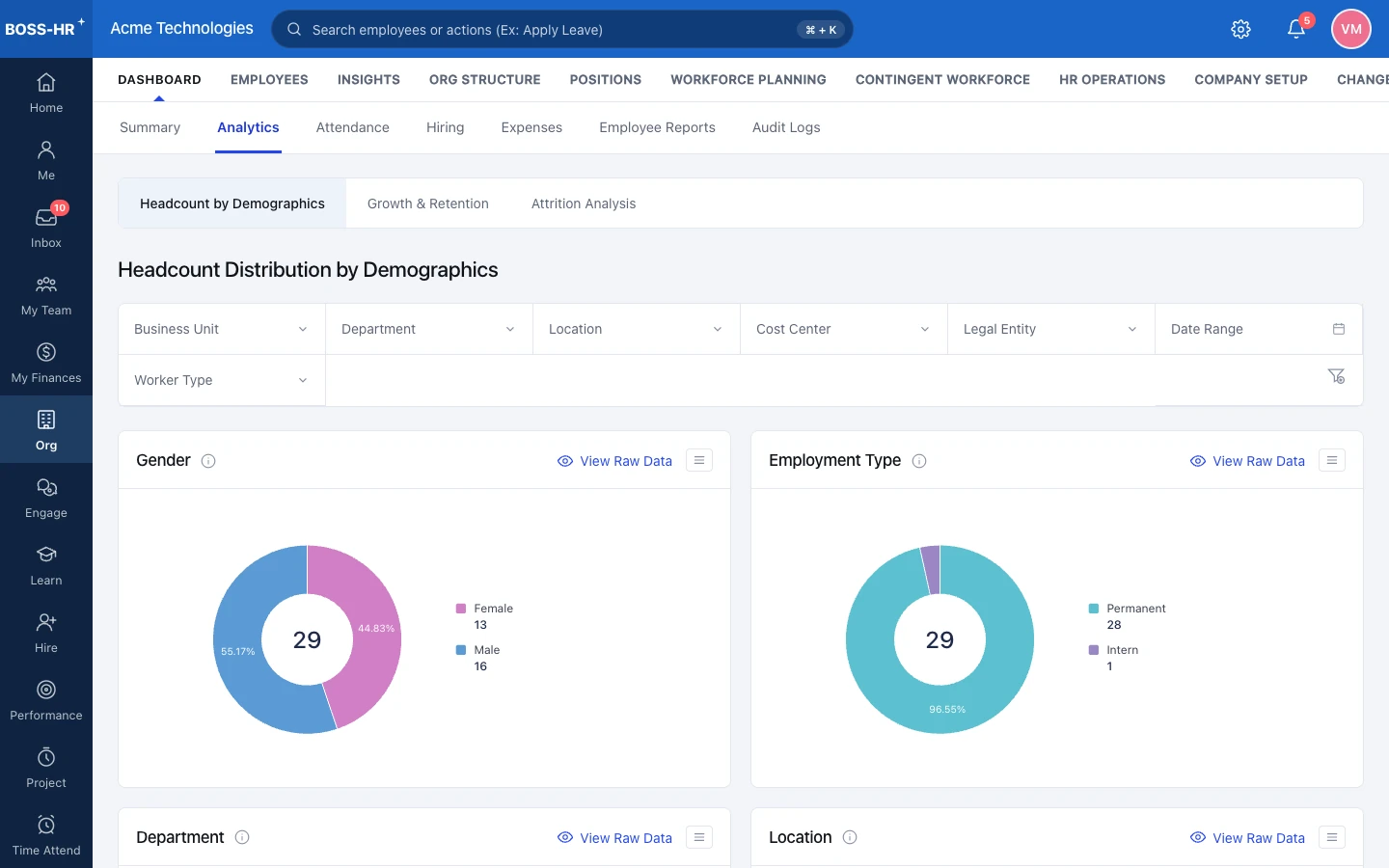
Task: Show info for Department chart
Action: pos(242,837)
